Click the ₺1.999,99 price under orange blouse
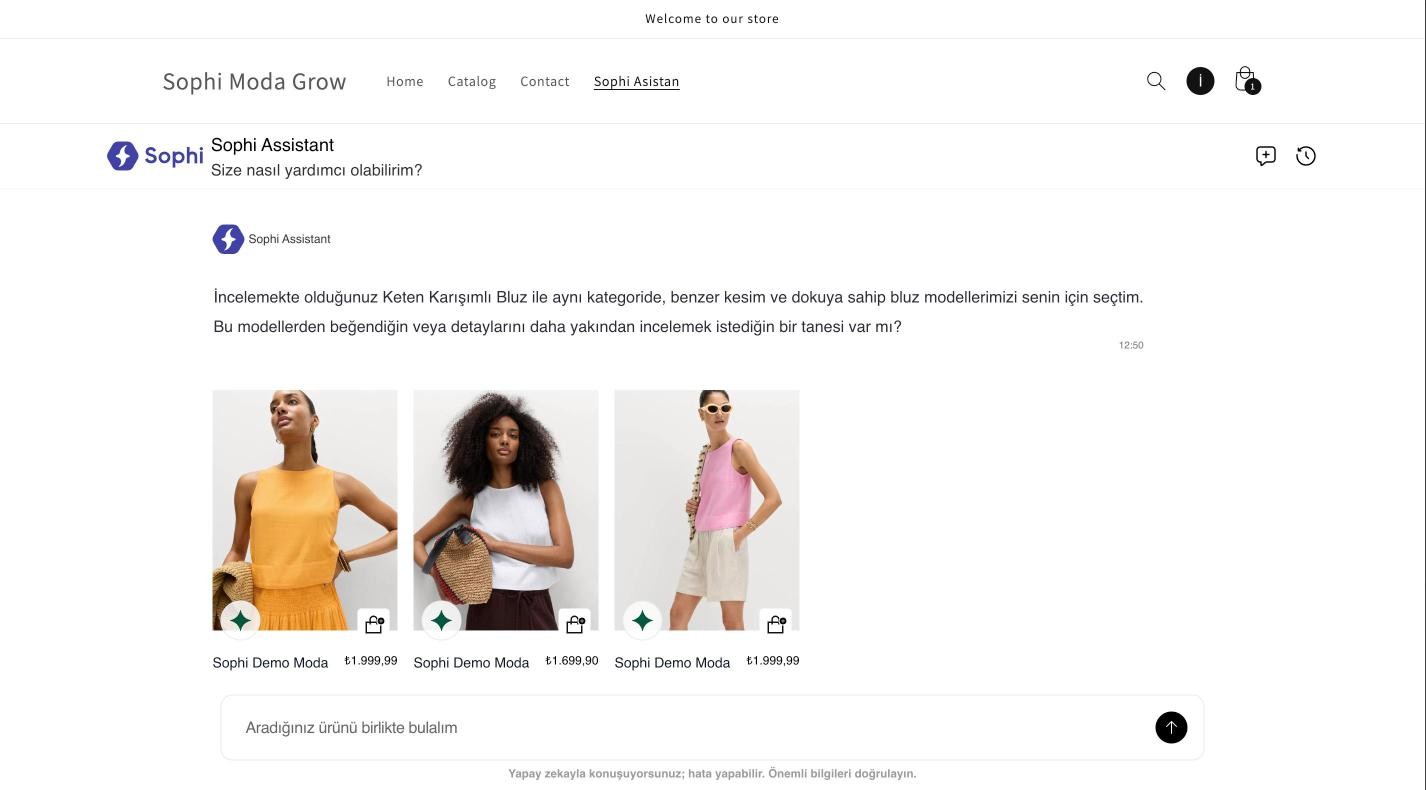Image resolution: width=1426 pixels, height=790 pixels. [x=371, y=661]
